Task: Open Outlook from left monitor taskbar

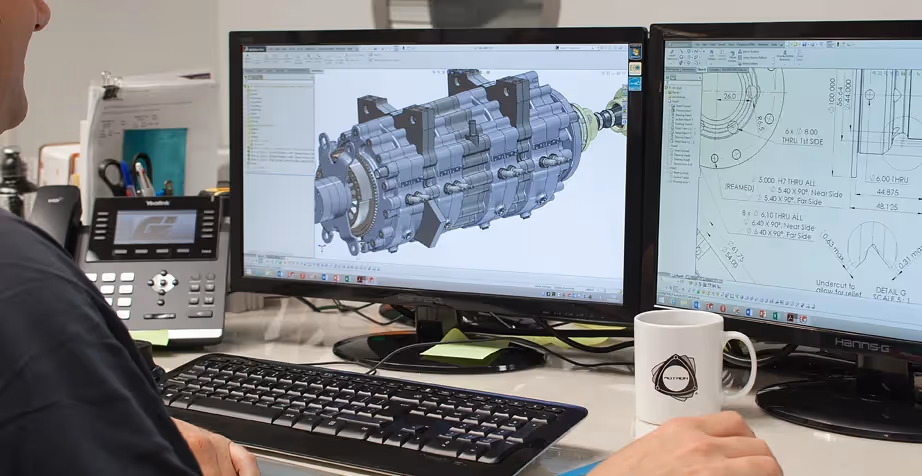Action: pyautogui.click(x=280, y=274)
